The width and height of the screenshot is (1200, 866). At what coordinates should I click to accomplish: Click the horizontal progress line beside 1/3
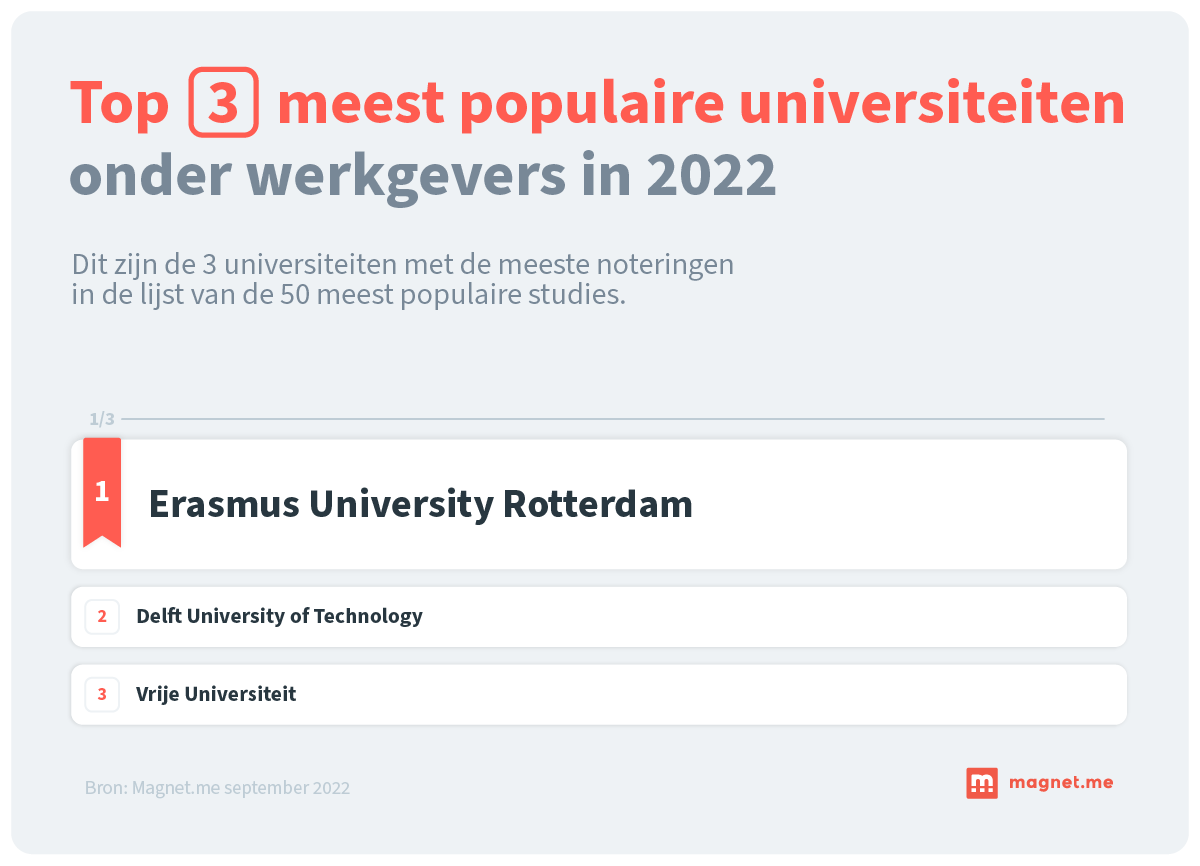(x=612, y=419)
